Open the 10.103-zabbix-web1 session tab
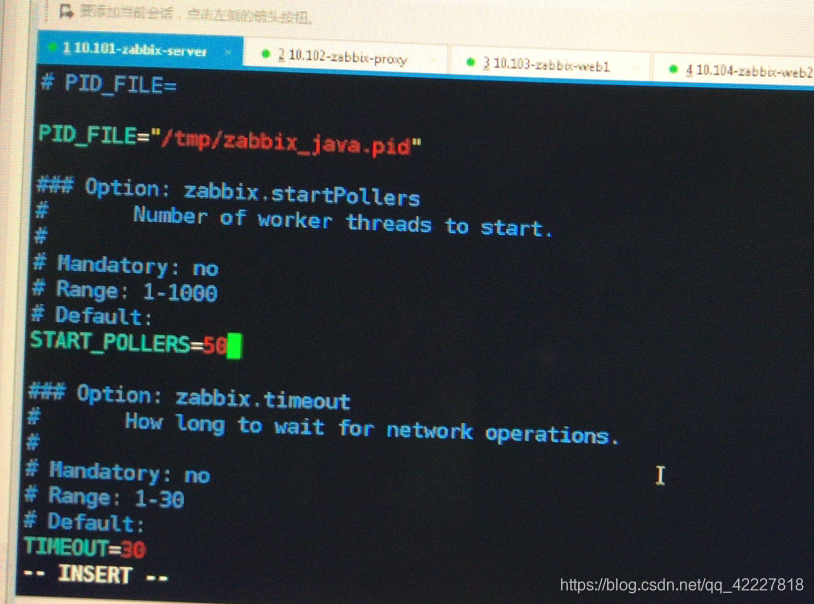This screenshot has height=604, width=814. [550, 64]
